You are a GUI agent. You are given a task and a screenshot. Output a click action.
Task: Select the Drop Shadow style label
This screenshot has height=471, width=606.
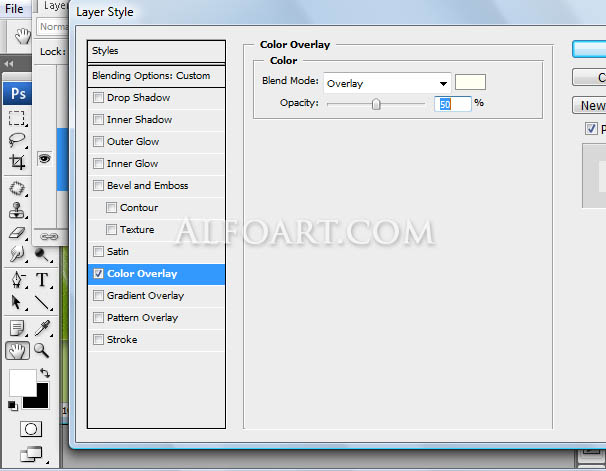click(138, 98)
